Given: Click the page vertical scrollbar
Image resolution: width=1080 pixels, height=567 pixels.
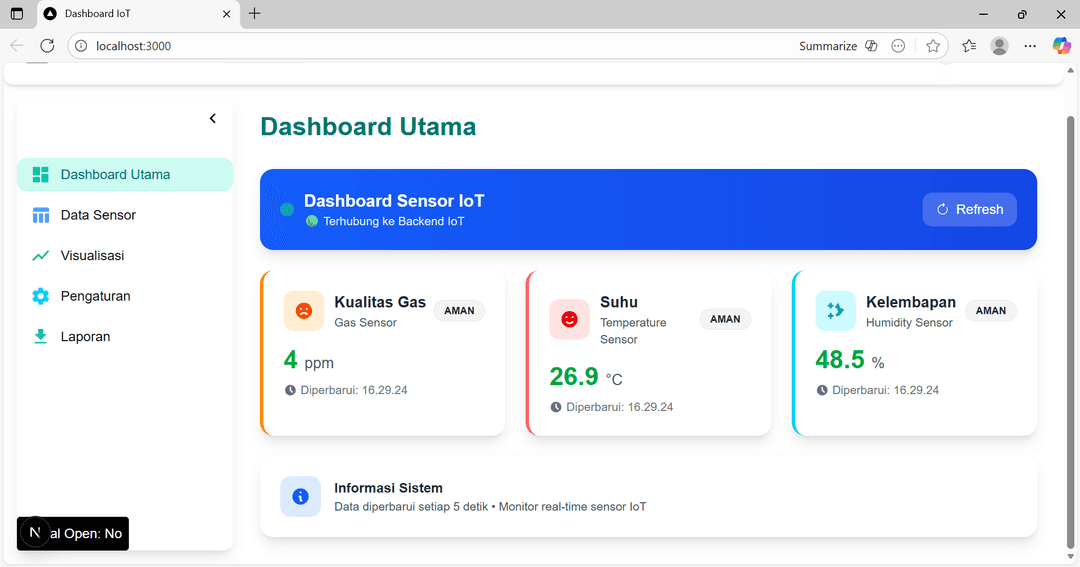Looking at the screenshot, I should click(x=1070, y=331).
